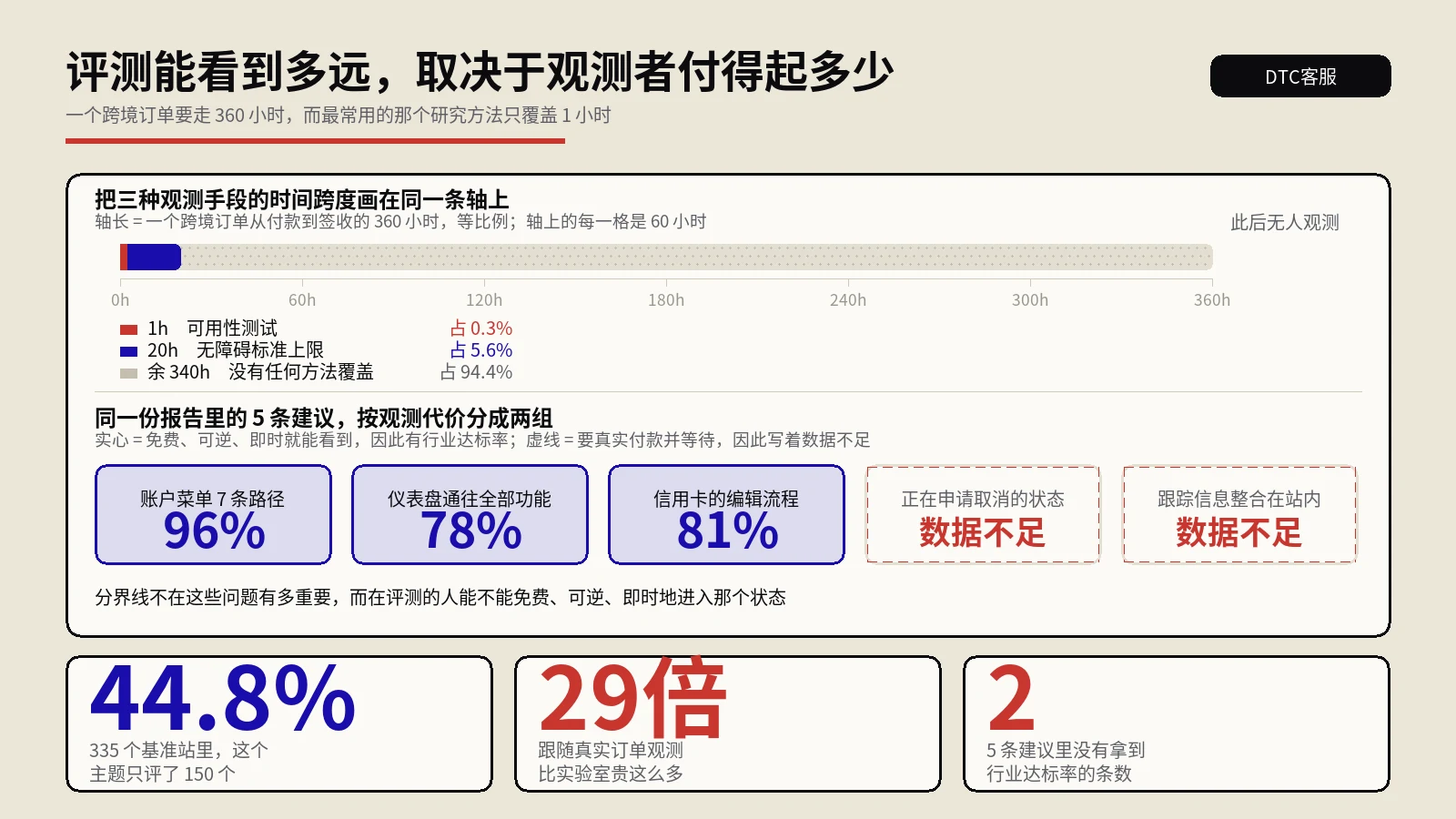Click the 占 5.6% percentage label
This screenshot has width=1456, height=819.
(480, 350)
